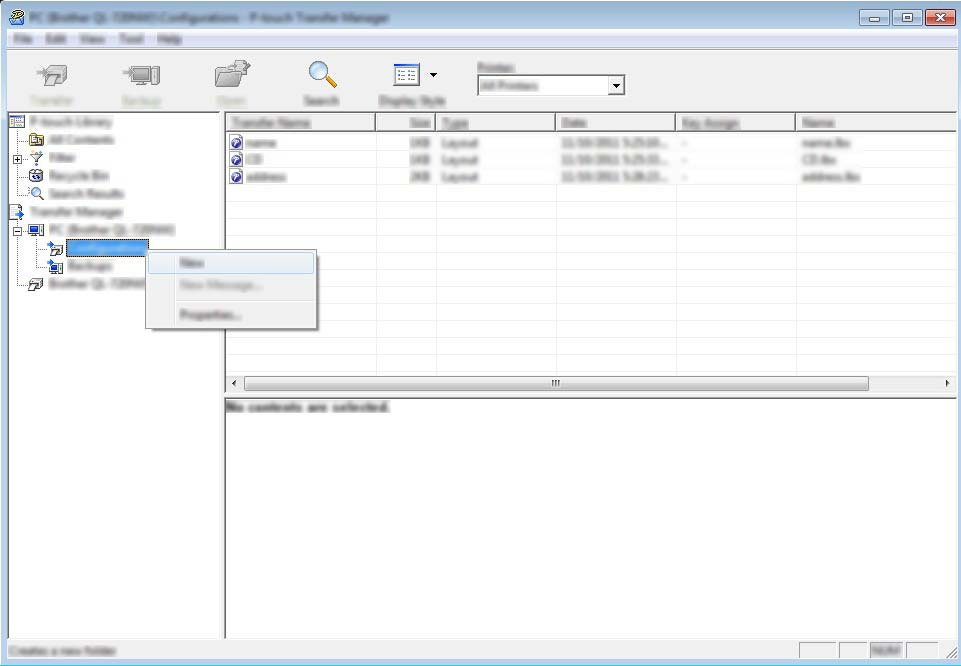Viewport: 961px width, 666px height.
Task: Click the scrollbar right arrow
Action: 948,384
